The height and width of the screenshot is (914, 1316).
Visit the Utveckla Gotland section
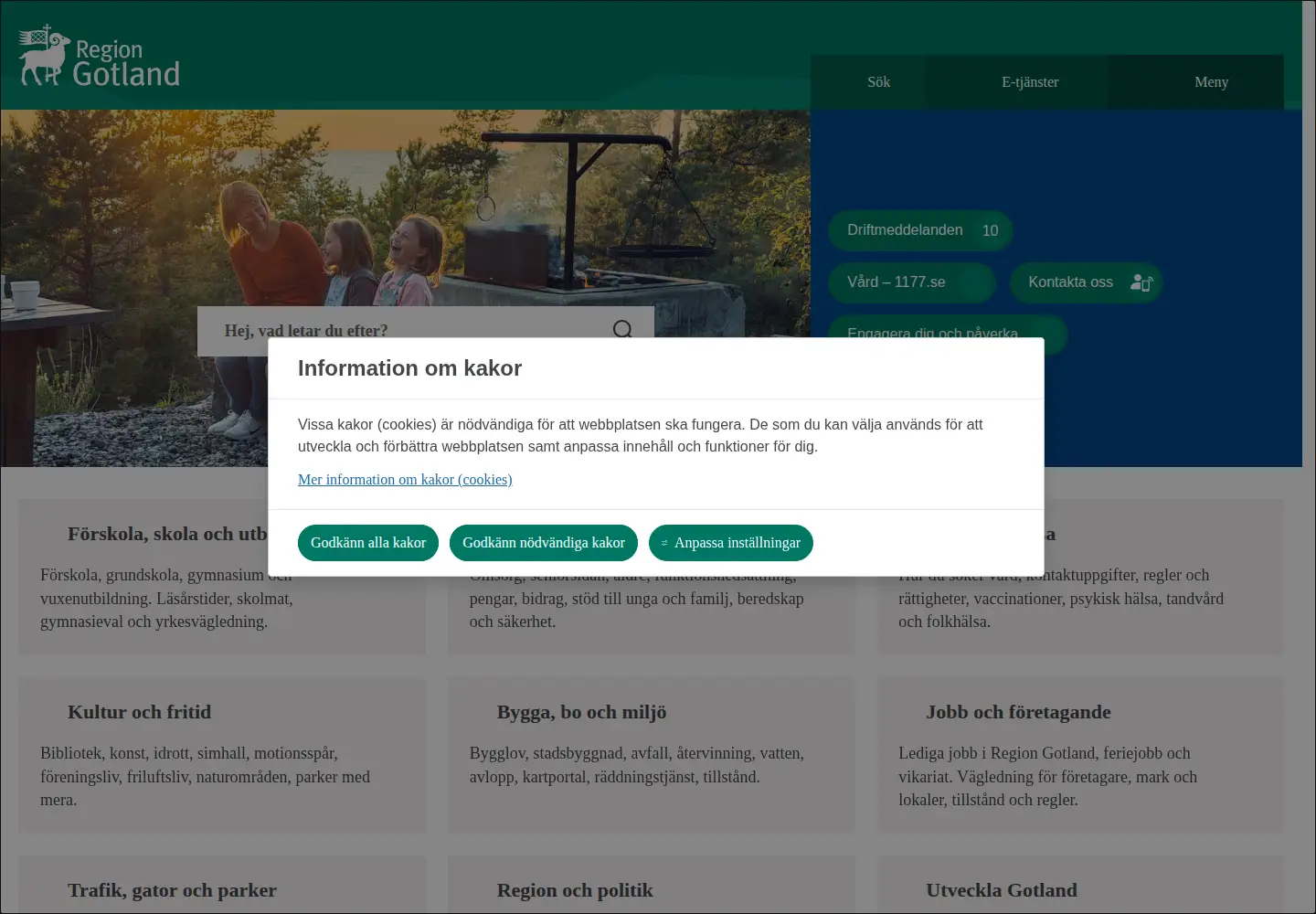pos(1002,890)
